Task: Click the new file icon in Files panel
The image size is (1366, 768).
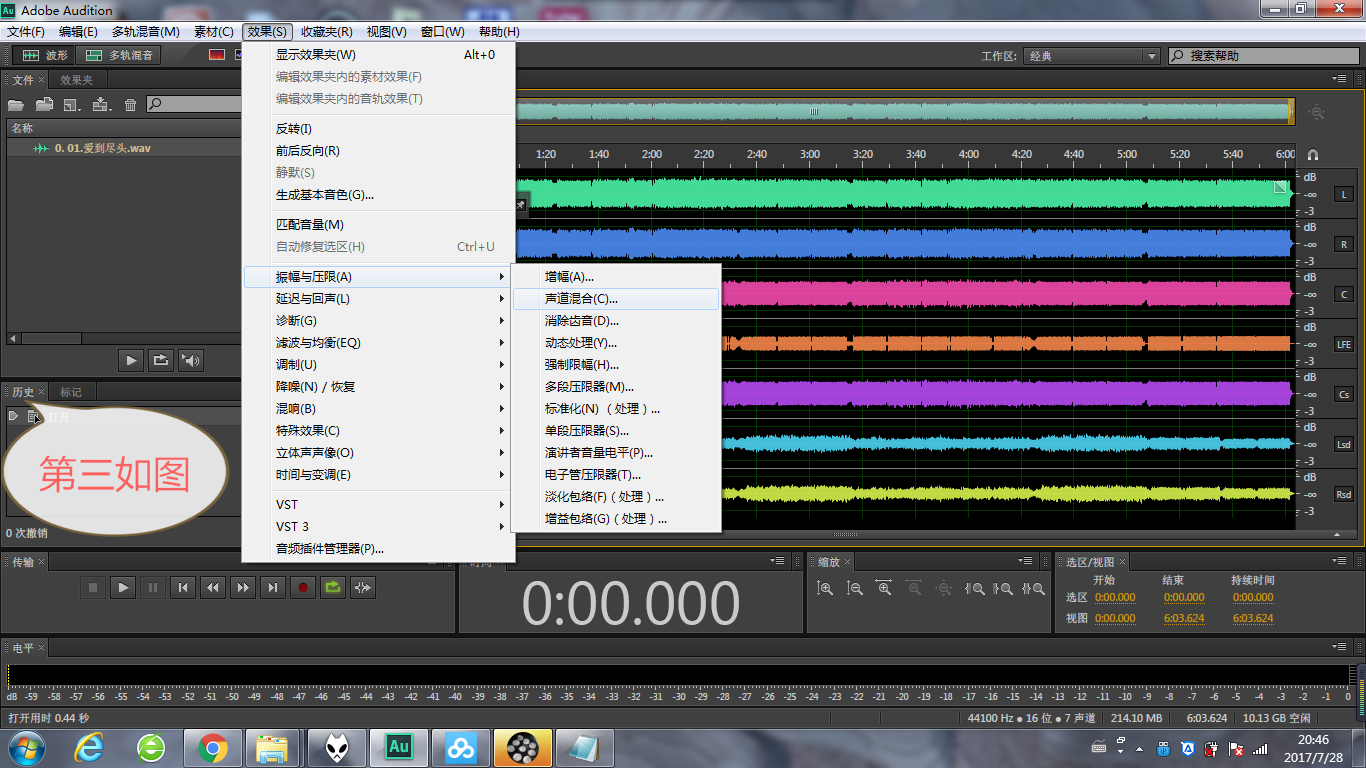Action: pyautogui.click(x=72, y=104)
